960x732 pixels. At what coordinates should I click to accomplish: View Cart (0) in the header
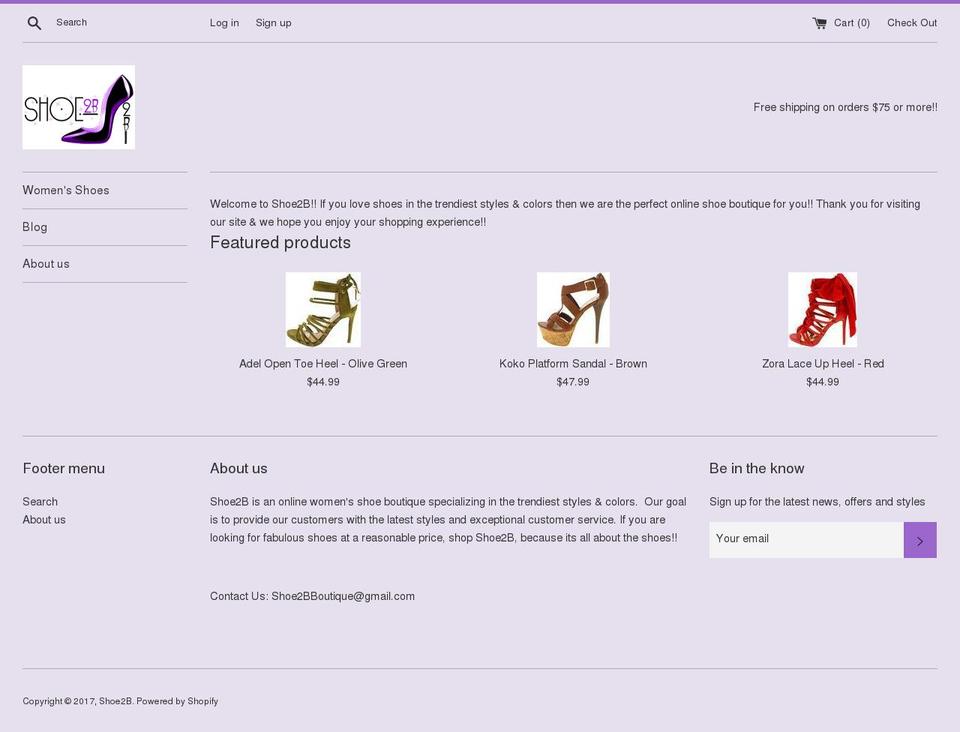click(x=850, y=22)
